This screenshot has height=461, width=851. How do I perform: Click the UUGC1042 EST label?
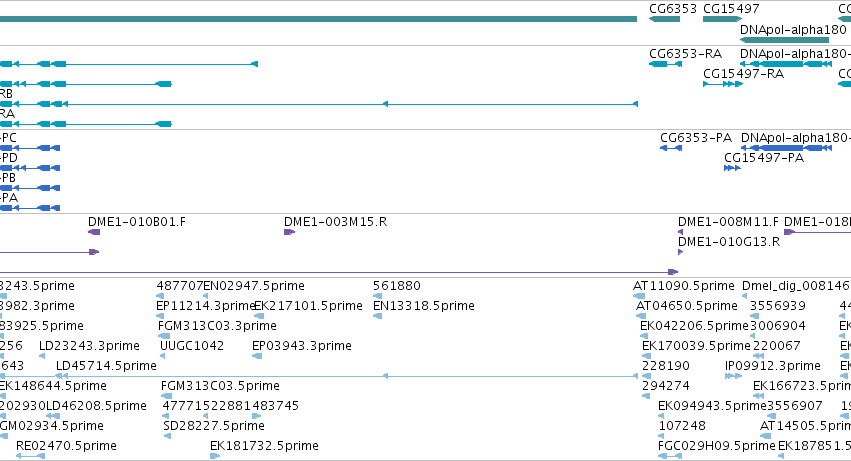tap(192, 346)
